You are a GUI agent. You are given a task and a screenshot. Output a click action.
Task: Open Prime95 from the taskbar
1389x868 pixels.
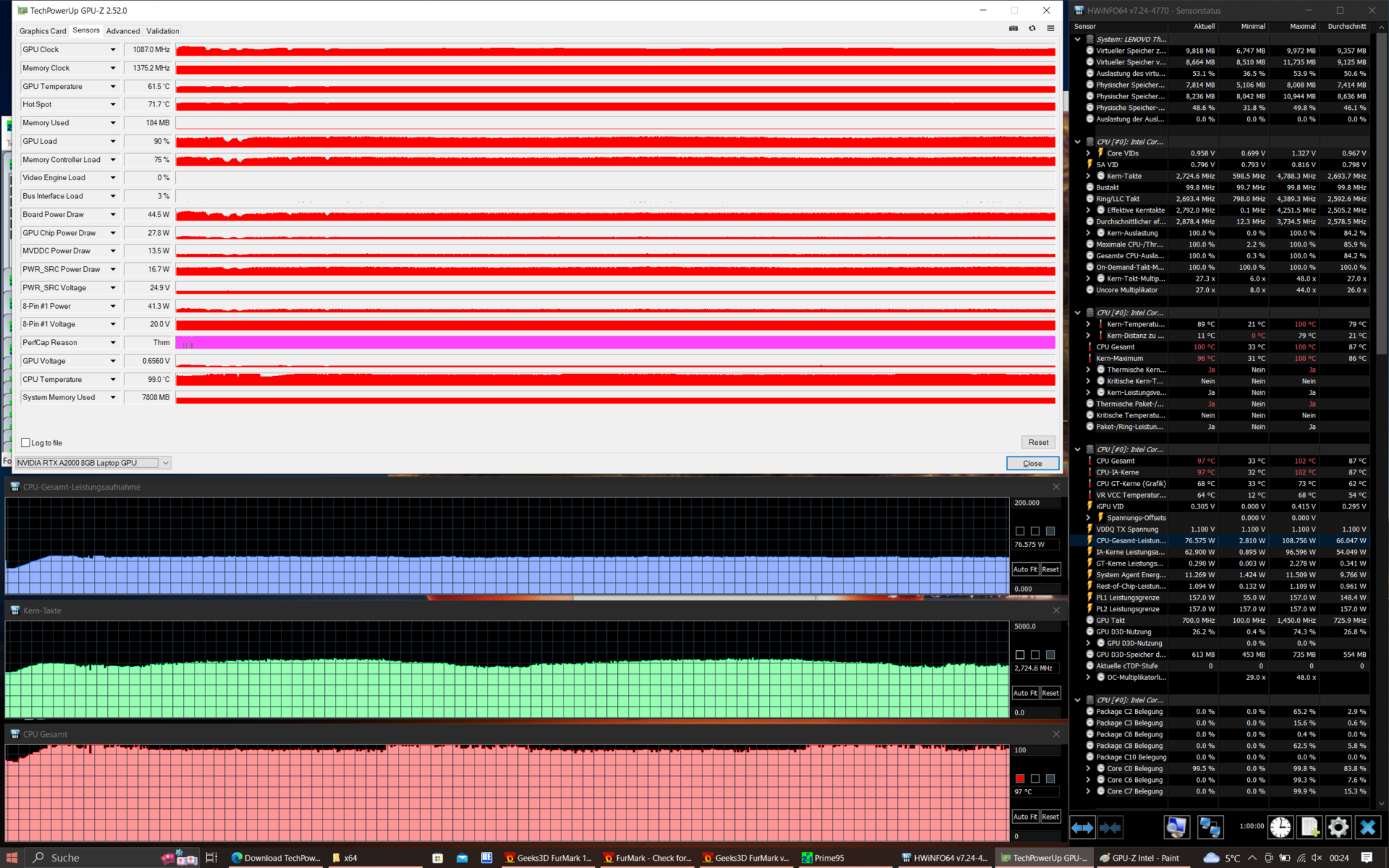click(823, 858)
